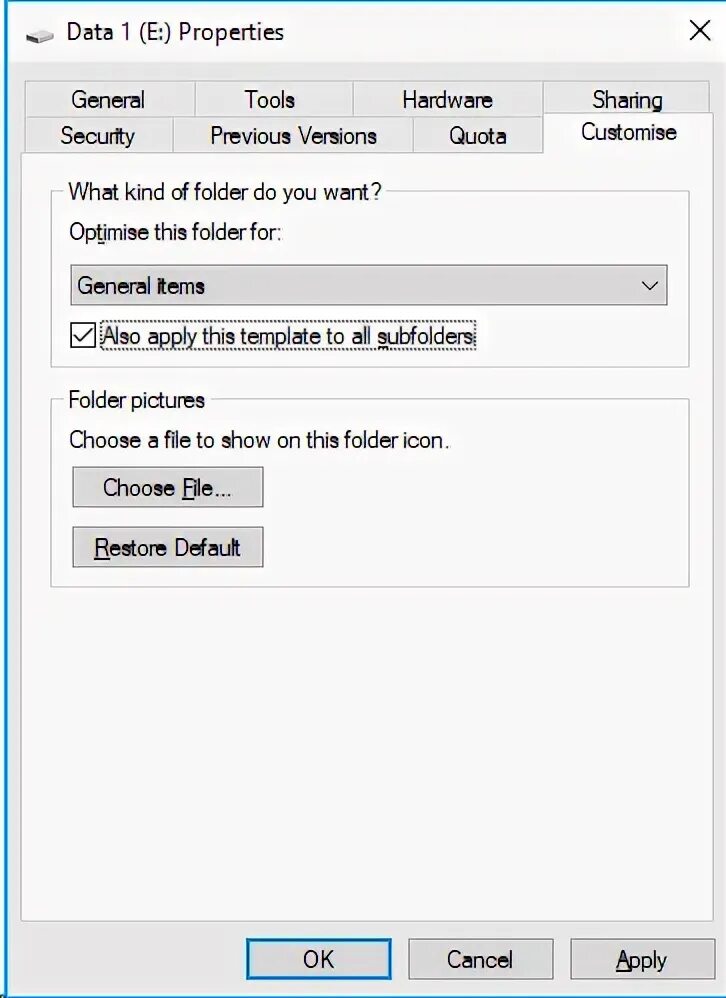
Task: Click the 'Also apply this template' label
Action: 288,335
